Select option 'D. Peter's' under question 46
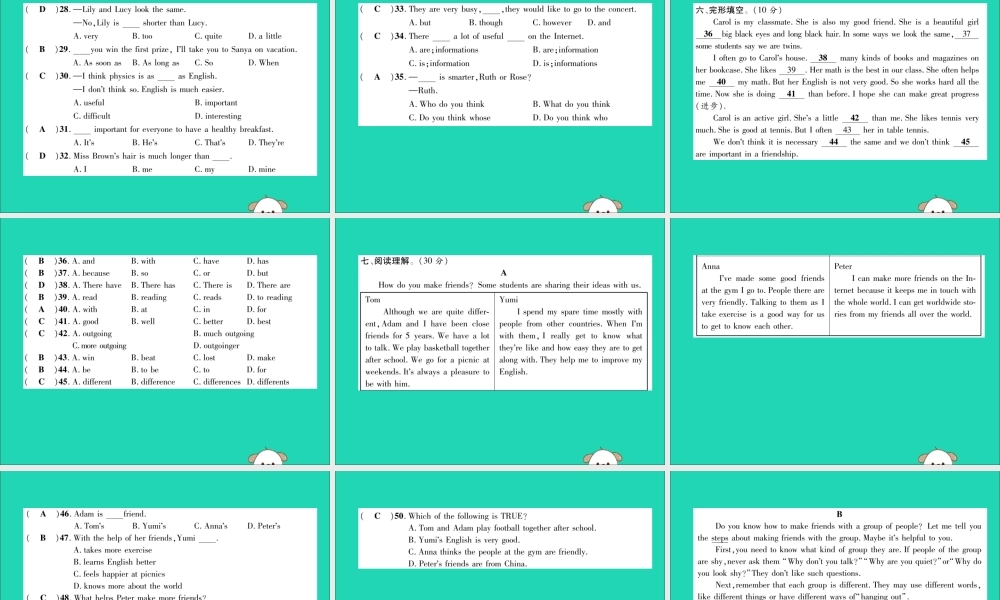 click(x=264, y=526)
